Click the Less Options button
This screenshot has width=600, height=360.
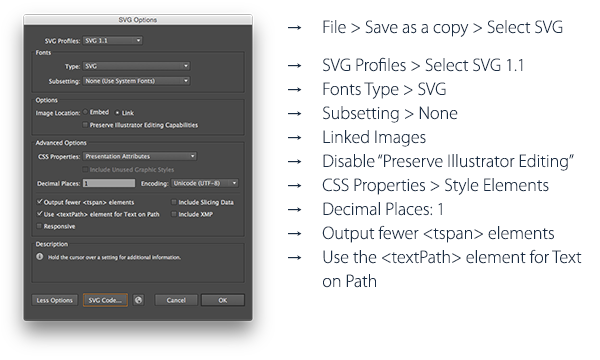point(54,300)
